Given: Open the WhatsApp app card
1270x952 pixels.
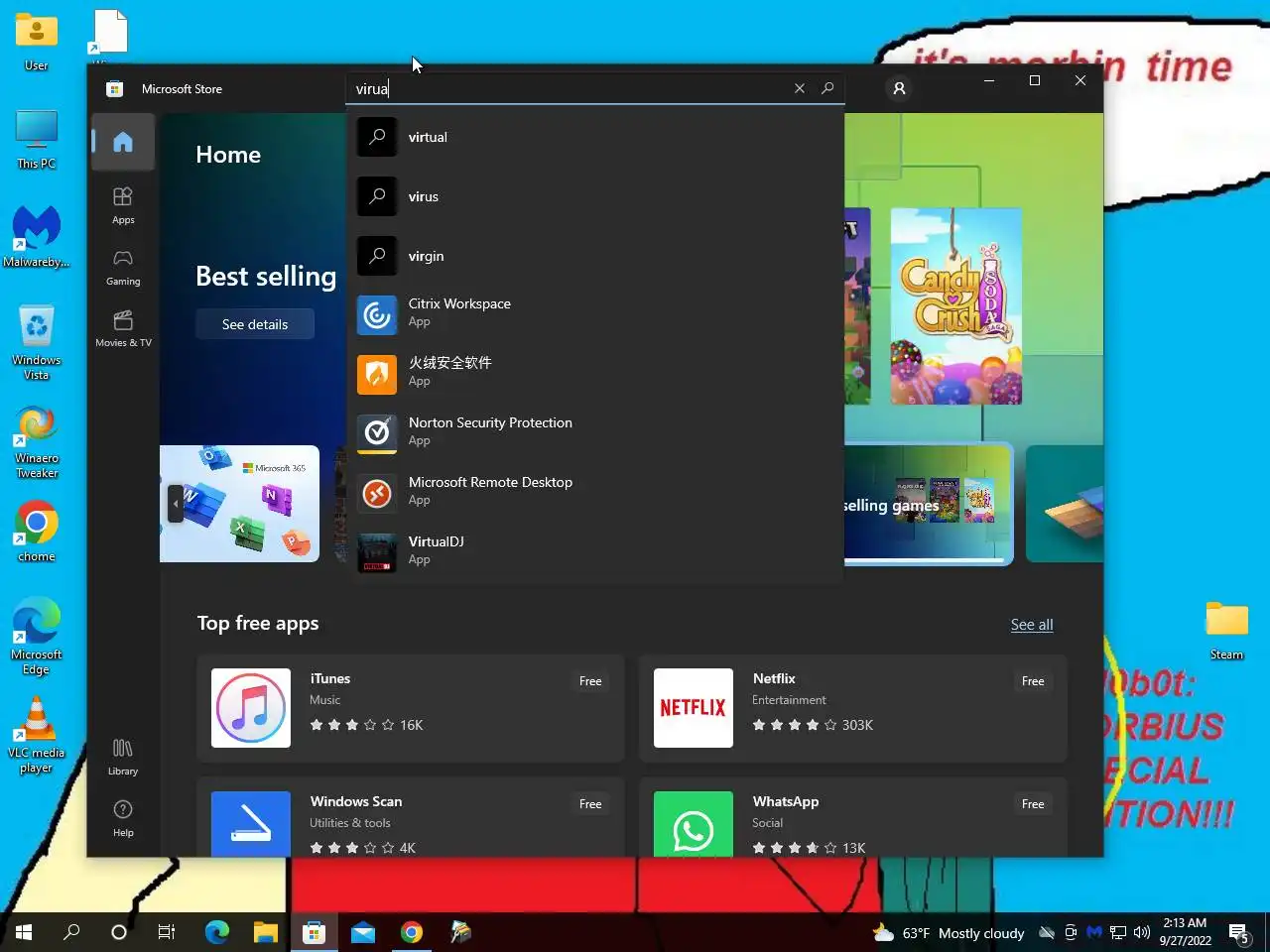Looking at the screenshot, I should pyautogui.click(x=853, y=817).
